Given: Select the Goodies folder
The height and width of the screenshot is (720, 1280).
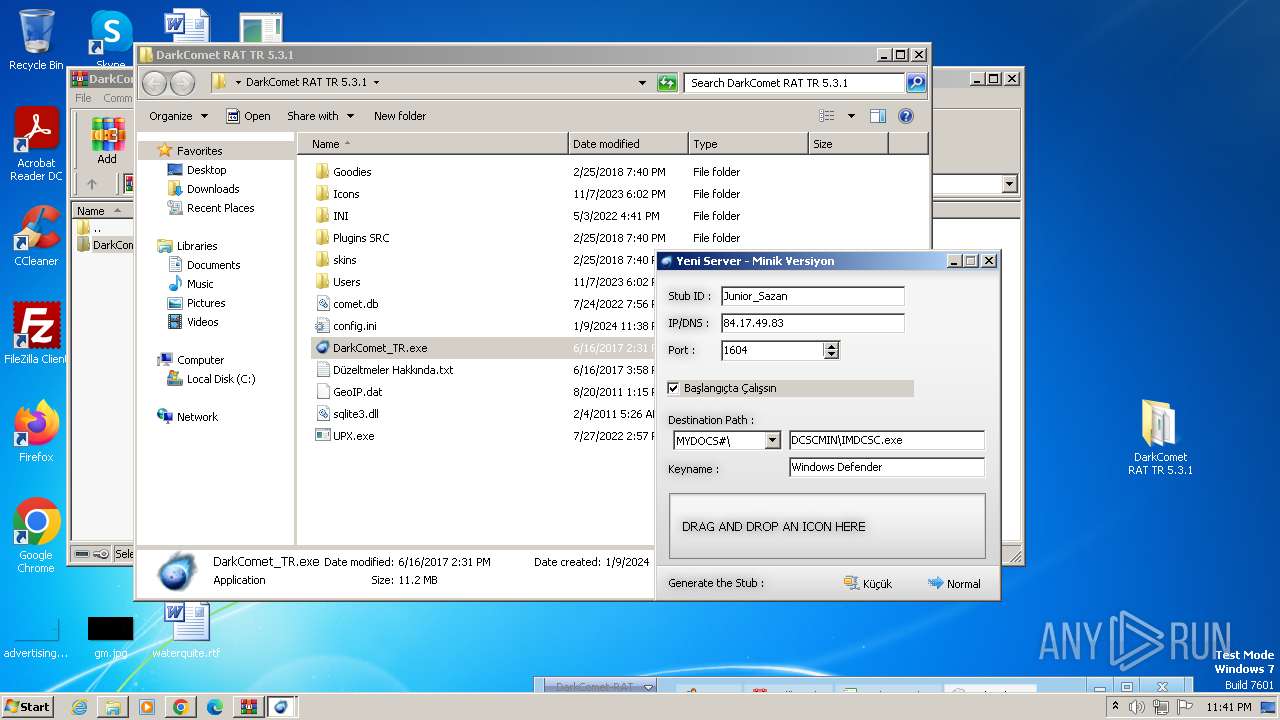Looking at the screenshot, I should pyautogui.click(x=352, y=172).
